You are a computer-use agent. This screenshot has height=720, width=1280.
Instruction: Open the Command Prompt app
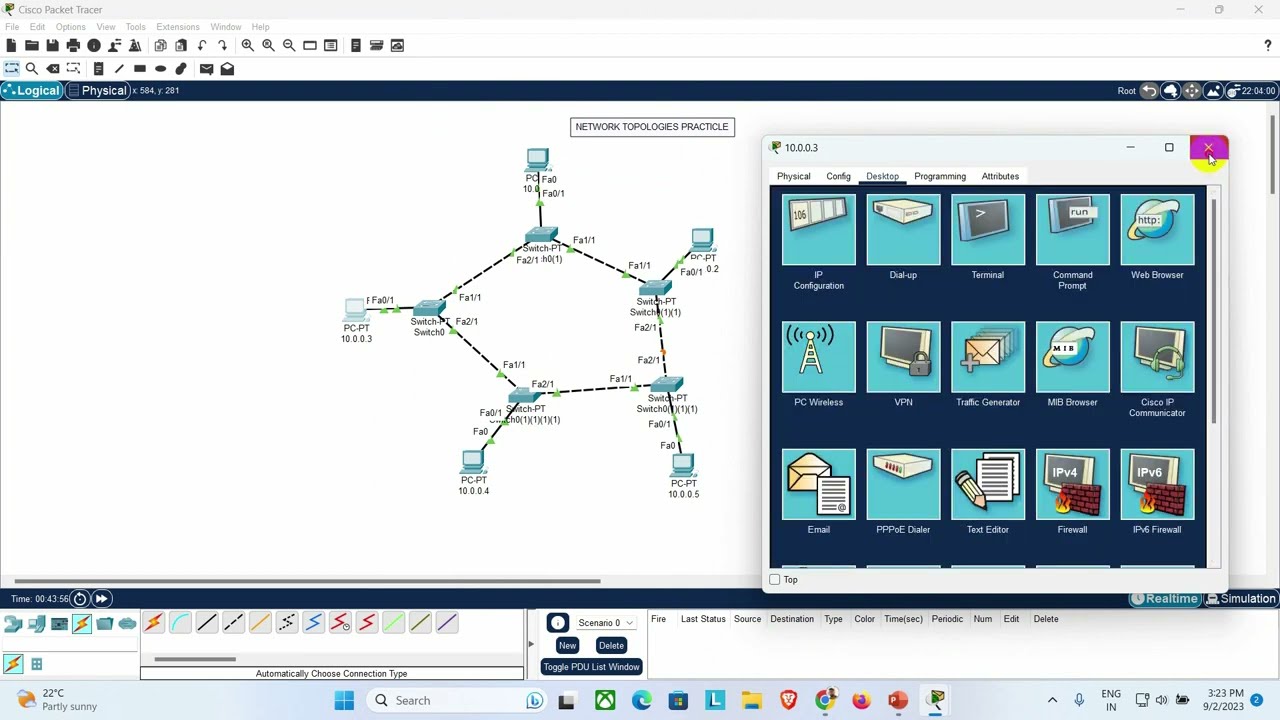point(1072,231)
